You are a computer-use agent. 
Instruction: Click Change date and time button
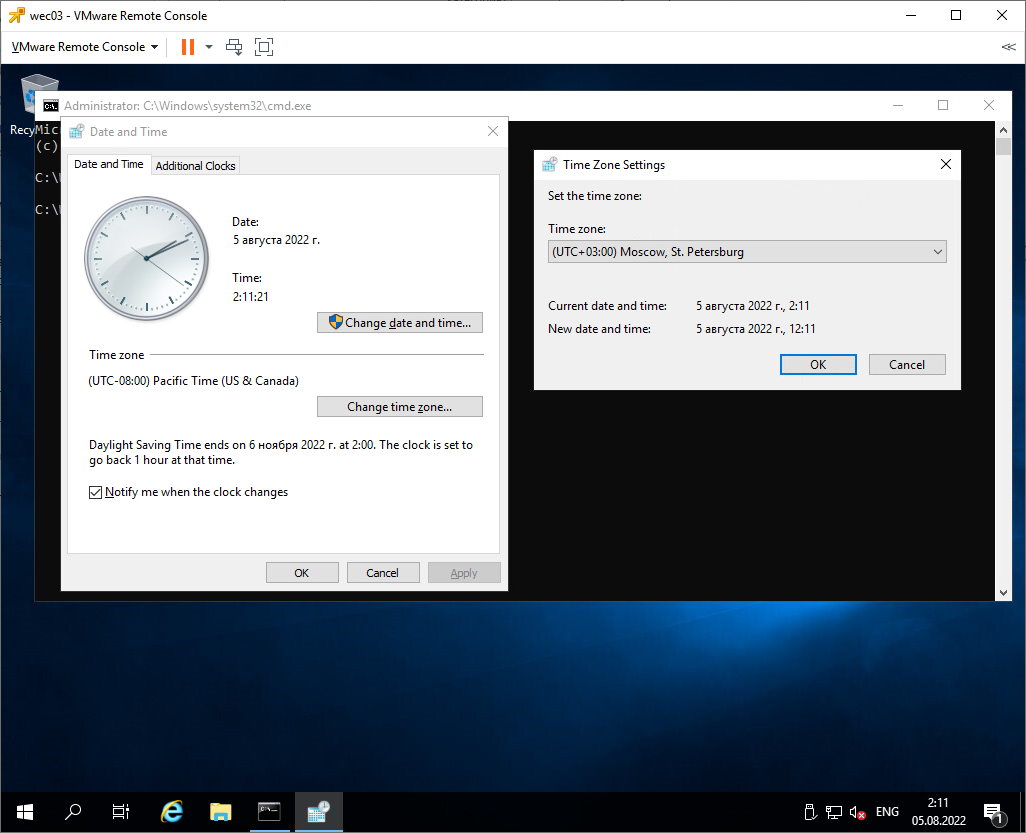400,323
